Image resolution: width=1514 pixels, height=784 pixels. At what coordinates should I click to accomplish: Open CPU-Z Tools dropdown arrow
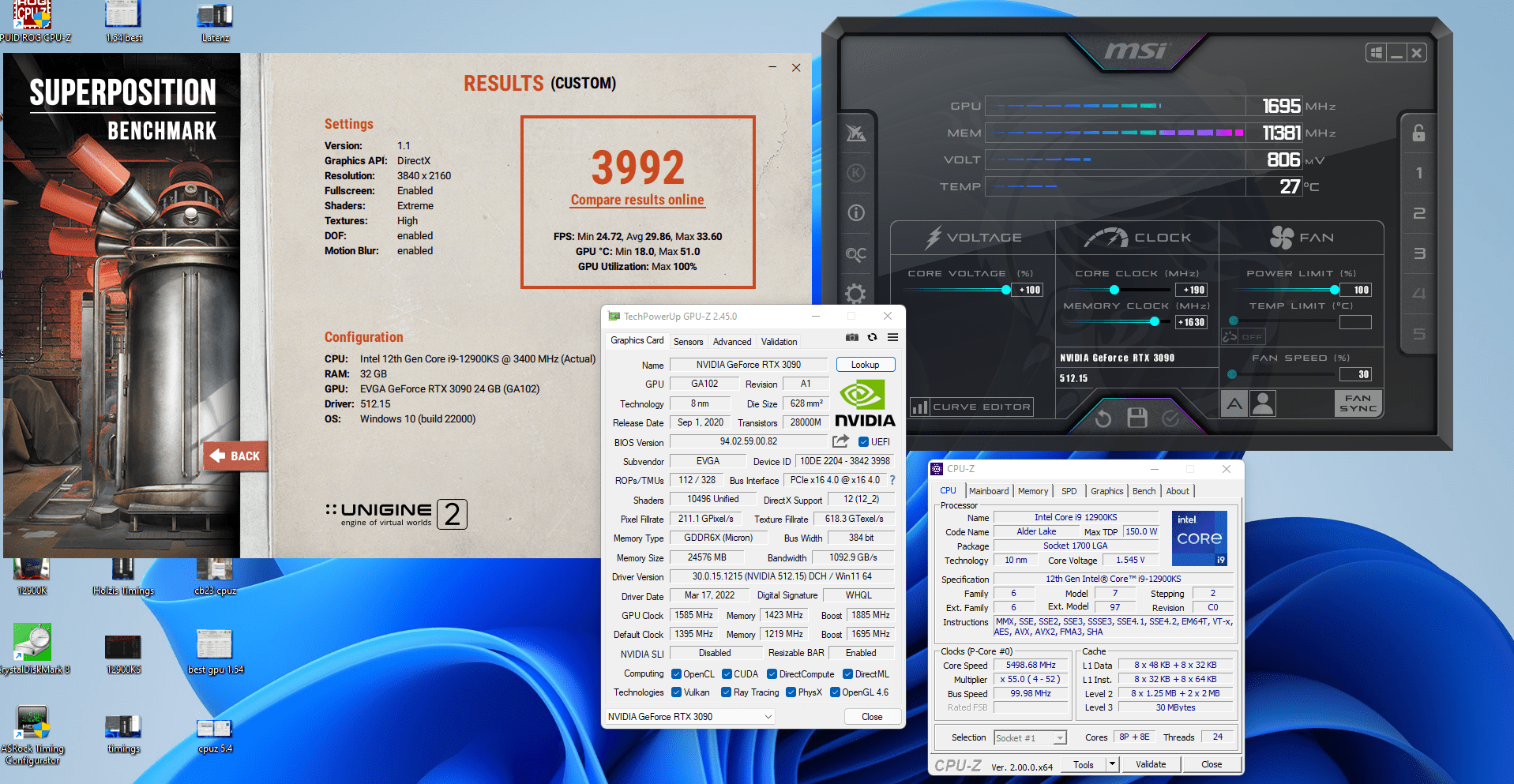(1112, 764)
